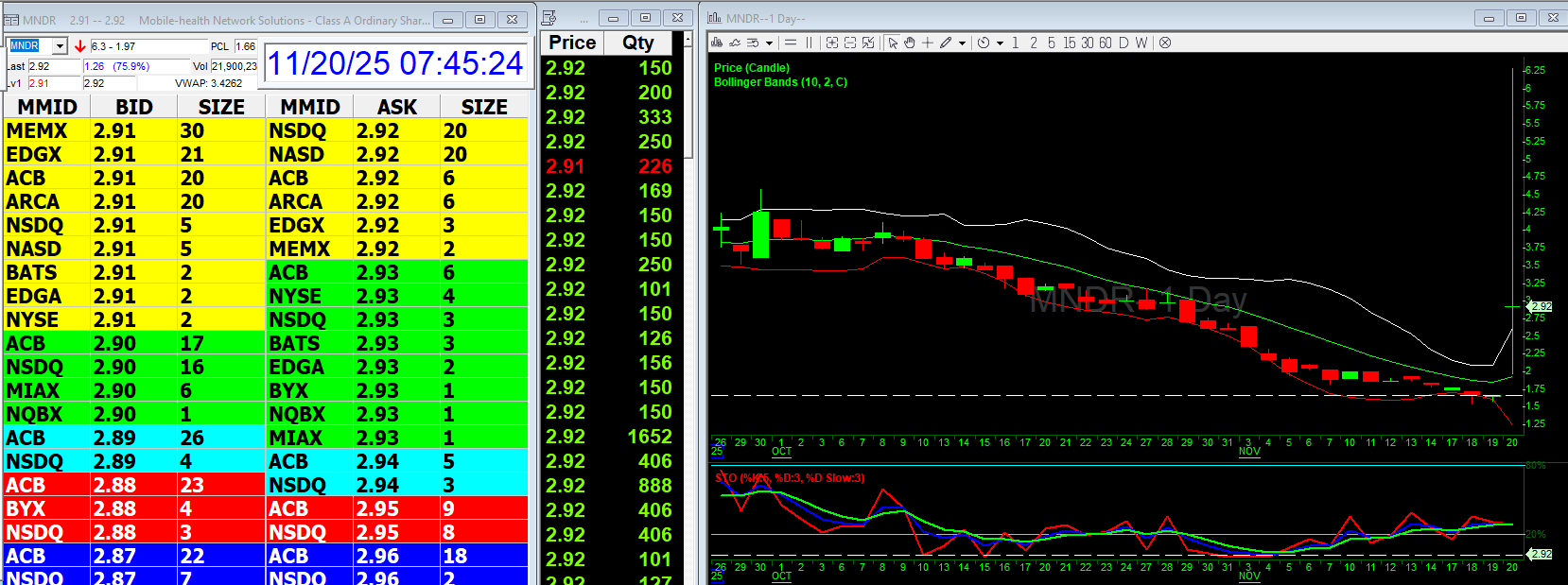Click the Price column header
The height and width of the screenshot is (585, 1568).
(572, 43)
